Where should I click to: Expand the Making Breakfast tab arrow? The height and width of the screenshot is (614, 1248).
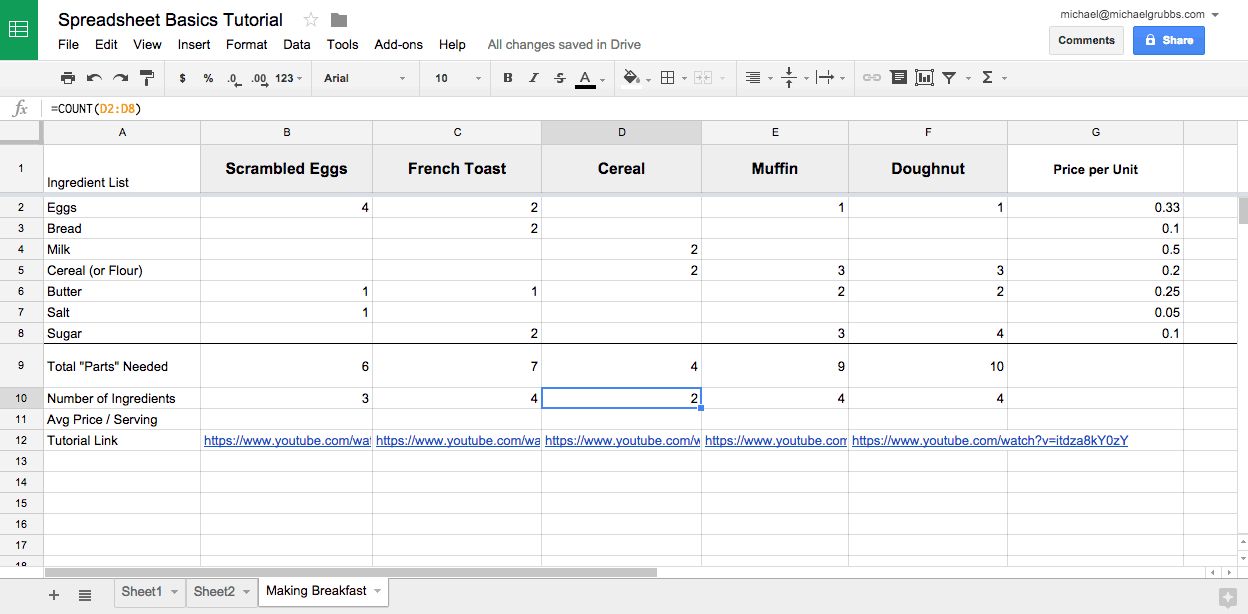coord(377,592)
